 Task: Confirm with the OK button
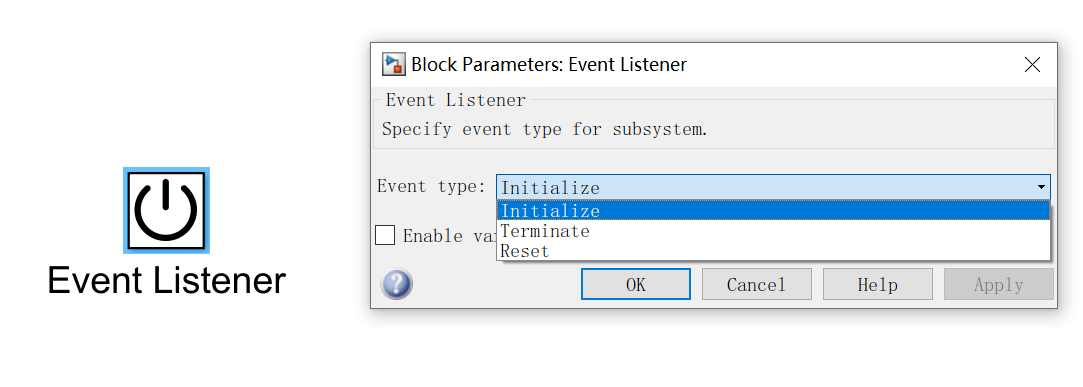click(635, 284)
